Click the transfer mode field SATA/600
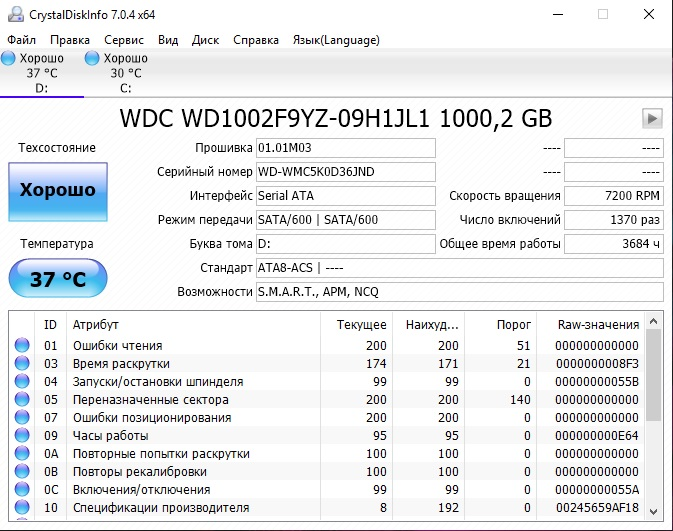The height and width of the screenshot is (531, 673). tap(346, 220)
